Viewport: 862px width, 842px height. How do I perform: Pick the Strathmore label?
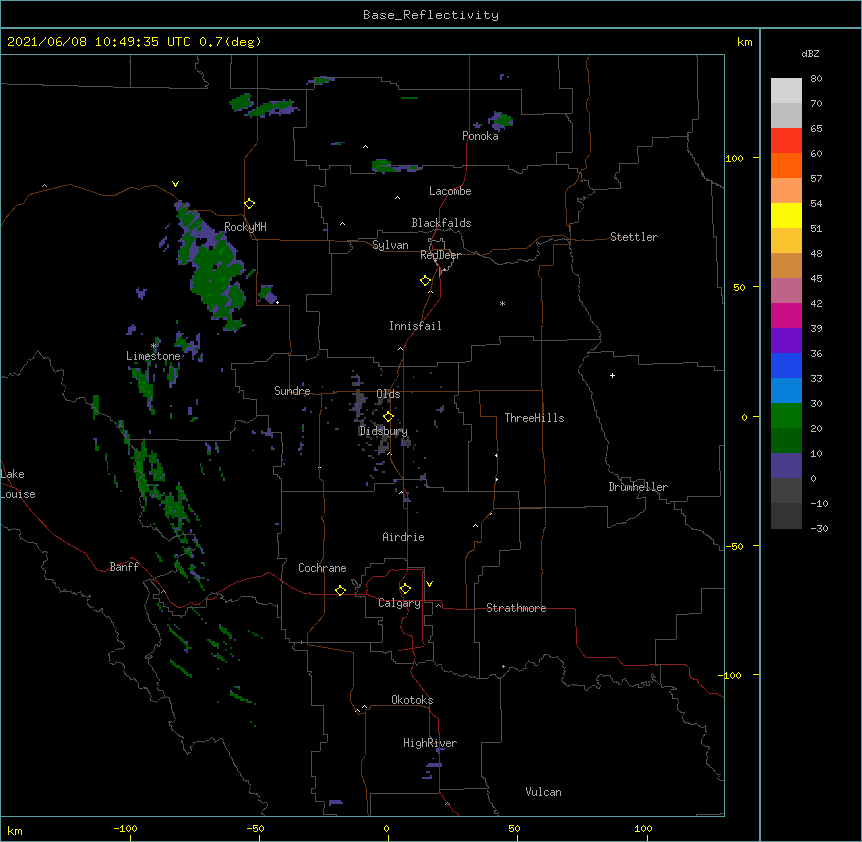[x=516, y=608]
